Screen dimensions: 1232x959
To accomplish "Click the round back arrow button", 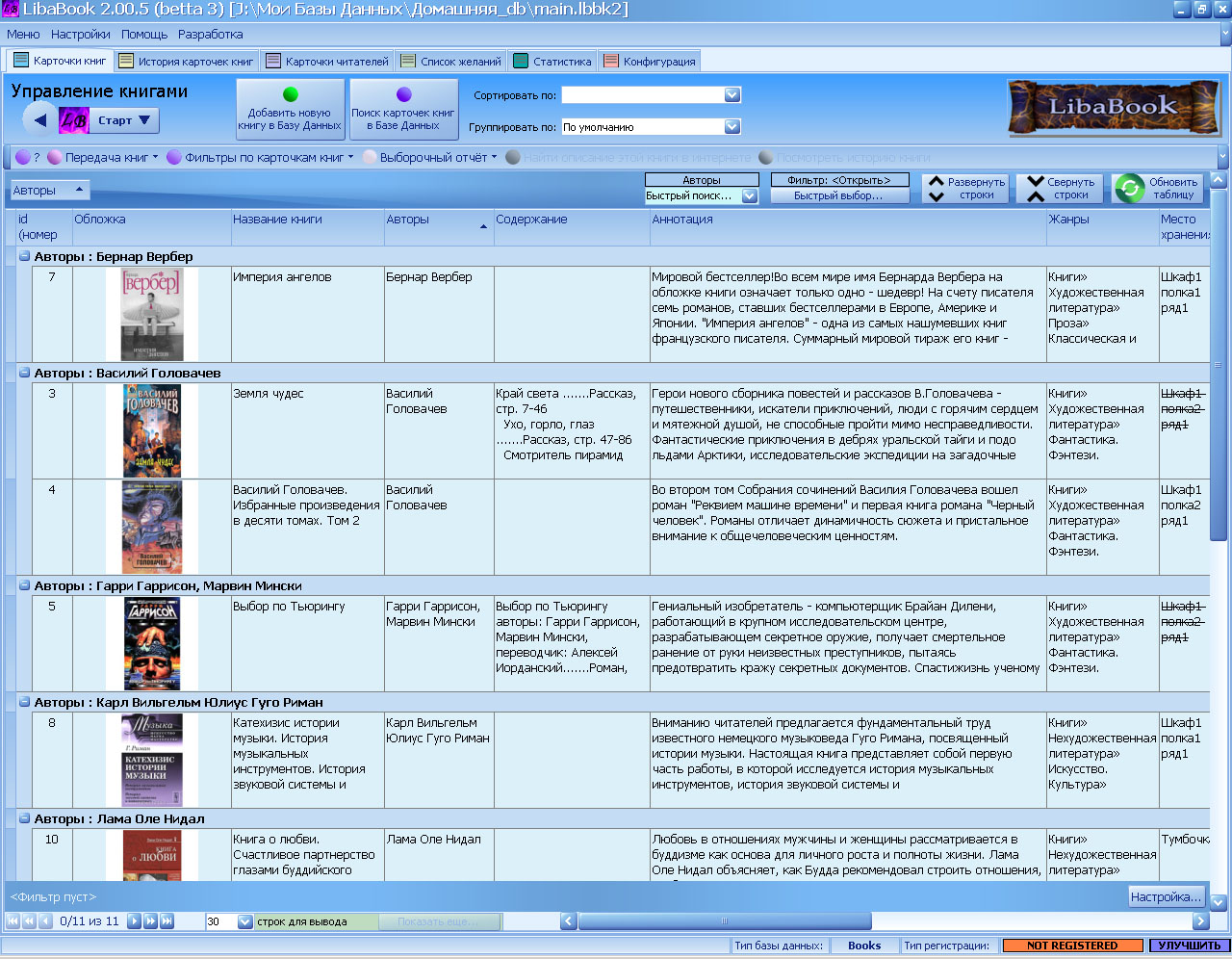I will (38, 120).
